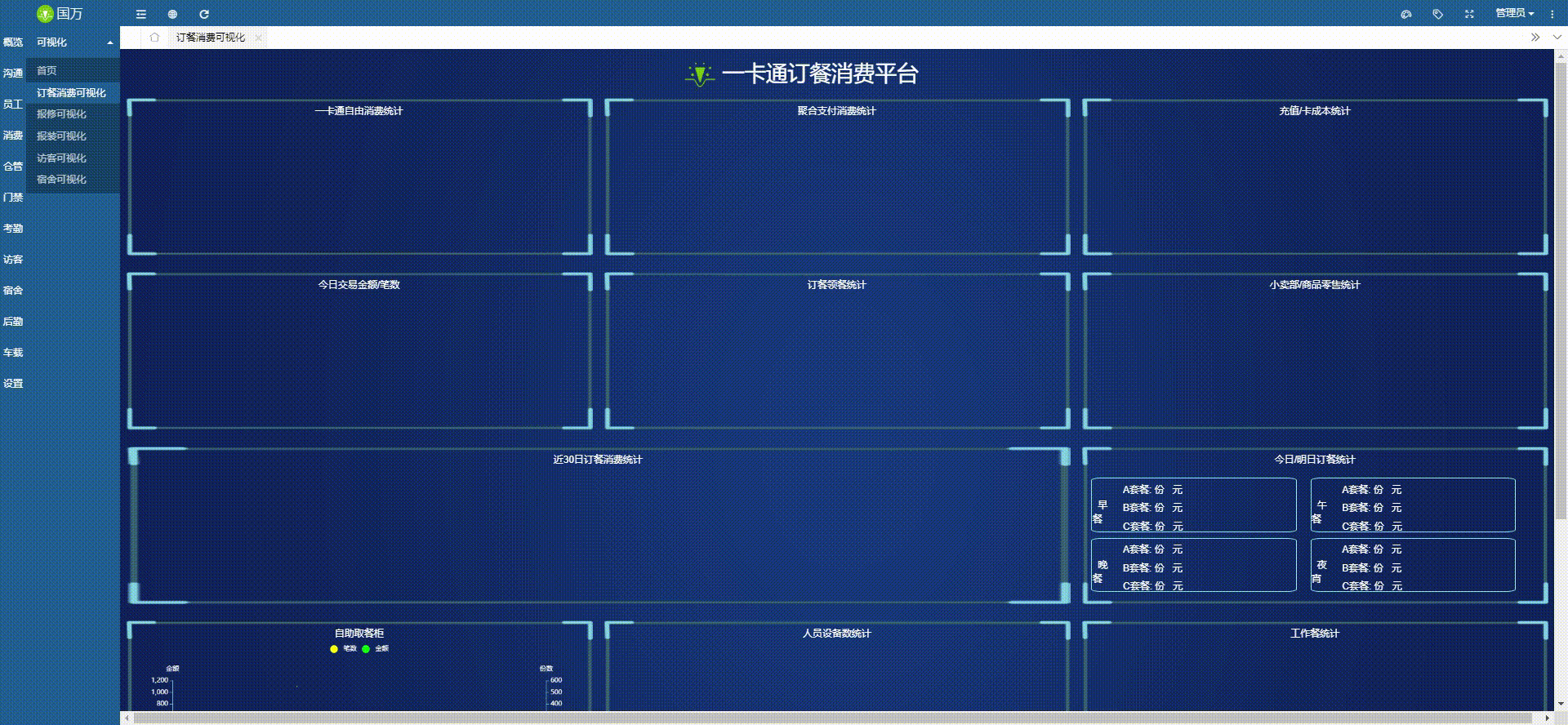Click the globe icon in top bar
The image size is (1568, 725).
click(172, 14)
